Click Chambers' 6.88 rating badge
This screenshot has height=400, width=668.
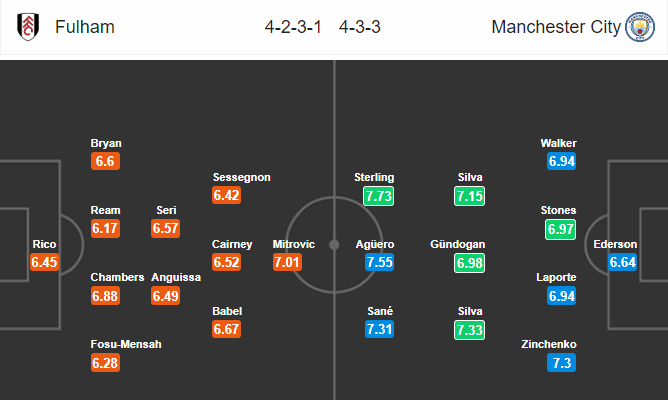point(105,296)
